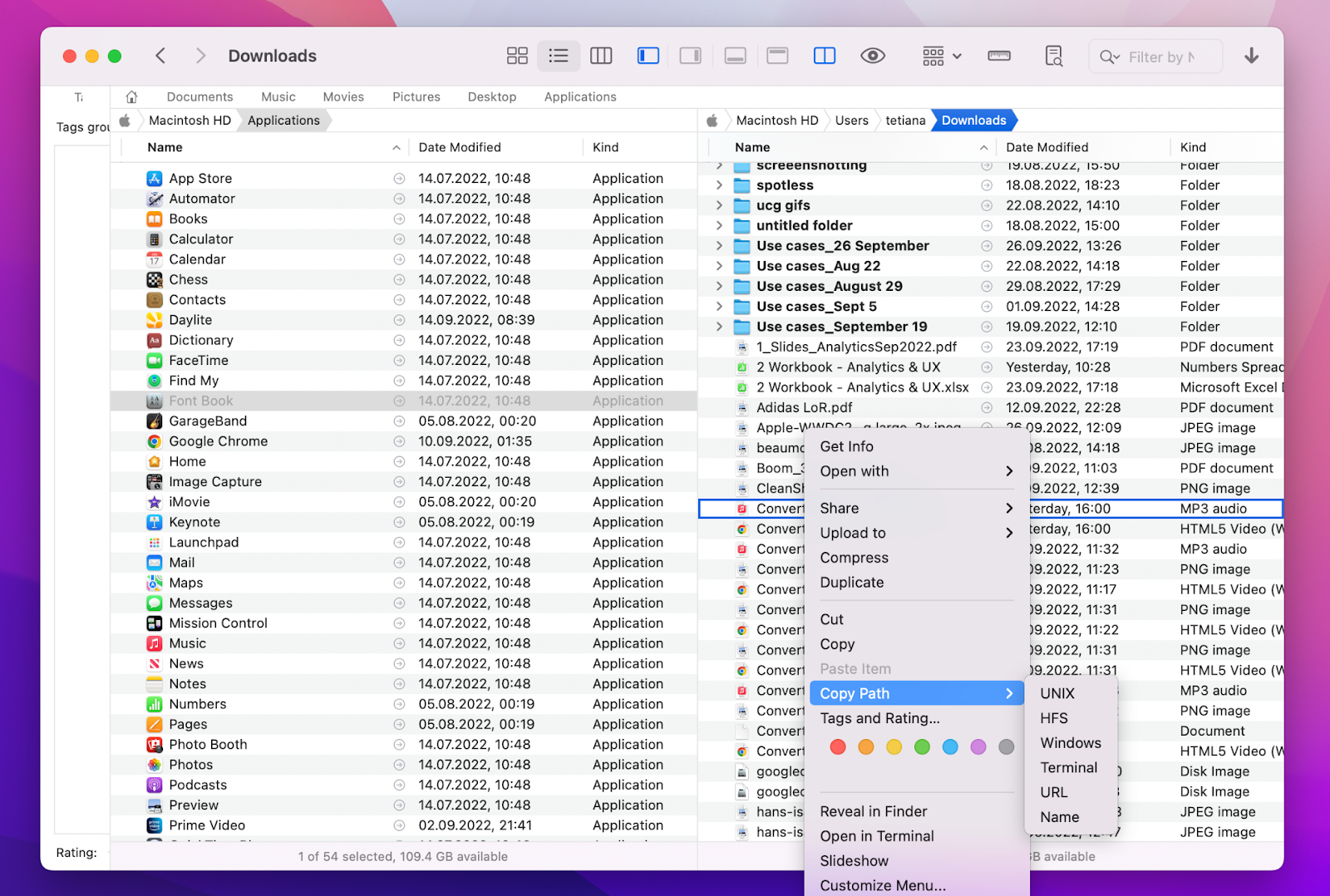This screenshot has width=1330, height=896.
Task: Choose Reveal in Finder
Action: [916, 811]
